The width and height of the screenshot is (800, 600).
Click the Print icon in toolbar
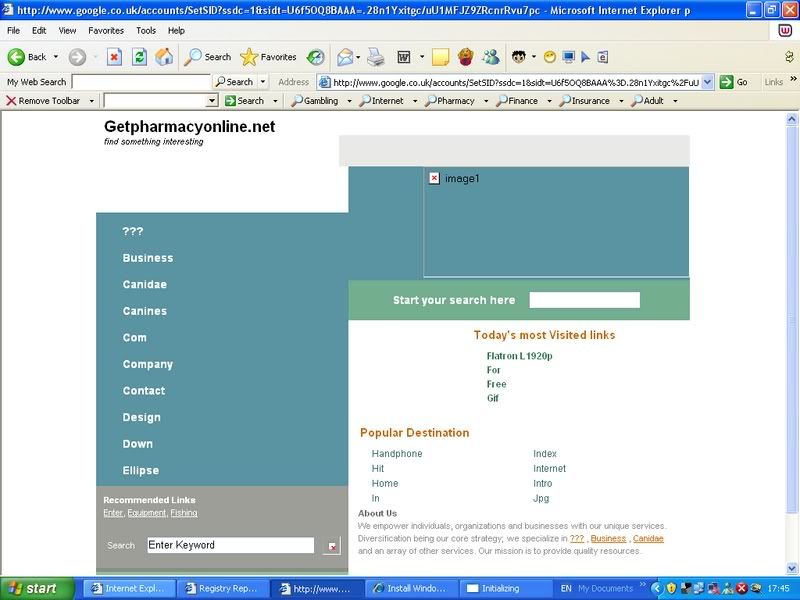[375, 57]
